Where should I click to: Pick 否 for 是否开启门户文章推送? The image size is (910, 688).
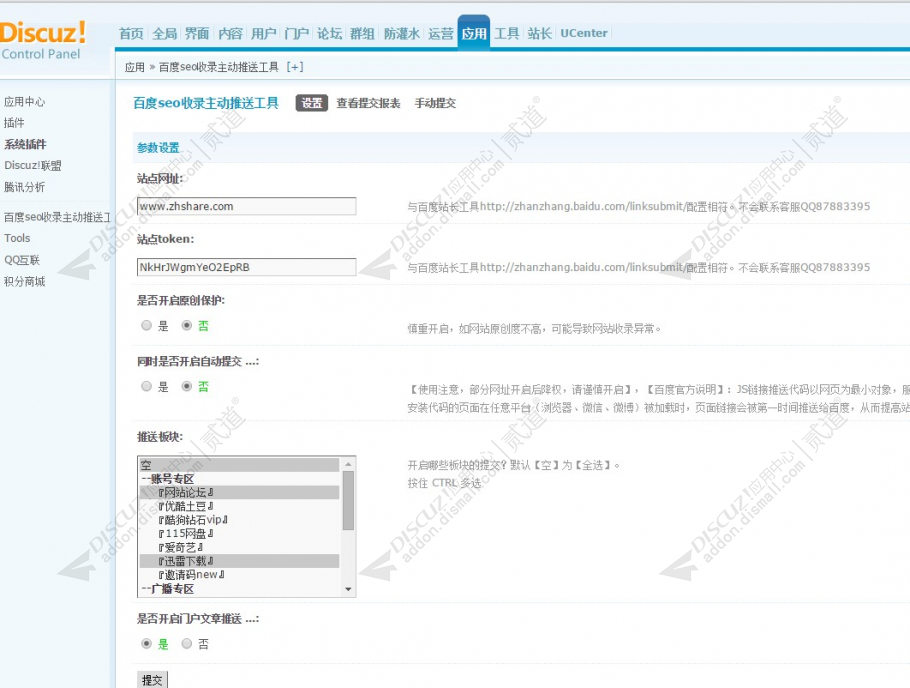pos(187,644)
